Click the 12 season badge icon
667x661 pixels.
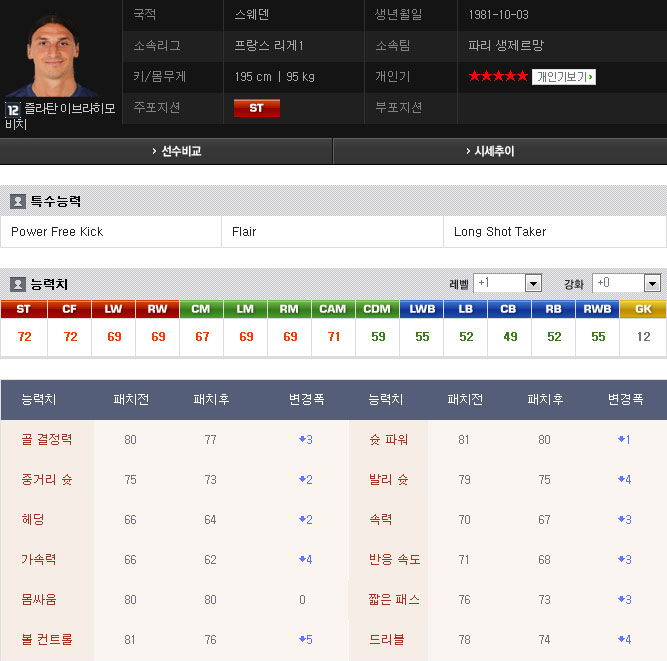[12, 110]
